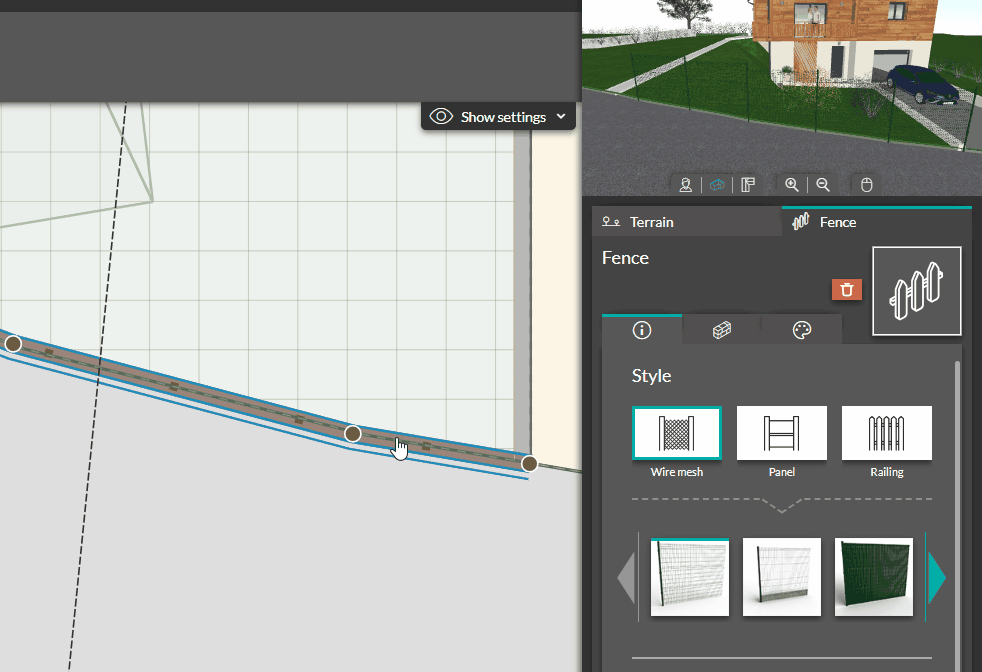This screenshot has width=982, height=672.
Task: Open the materials tab with the brick icon
Action: (x=721, y=329)
